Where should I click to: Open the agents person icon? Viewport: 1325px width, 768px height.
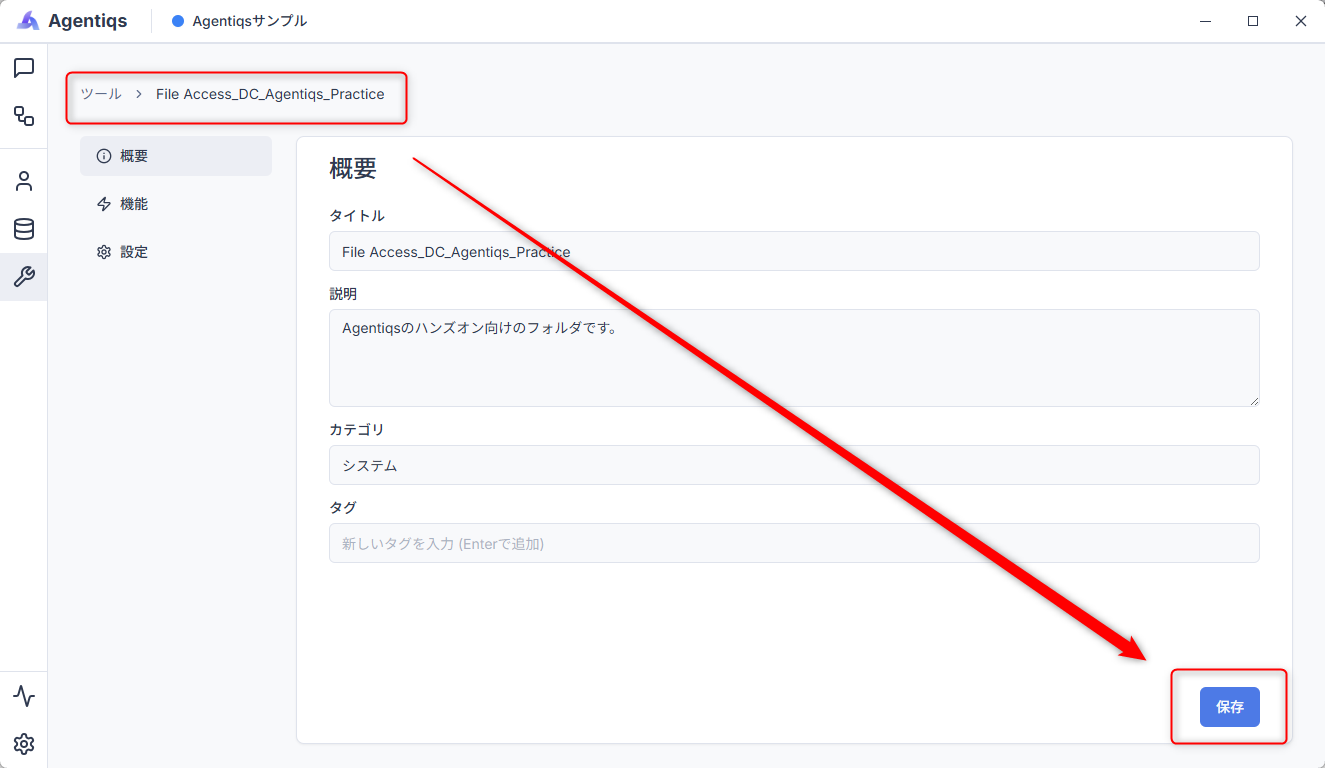[x=24, y=181]
